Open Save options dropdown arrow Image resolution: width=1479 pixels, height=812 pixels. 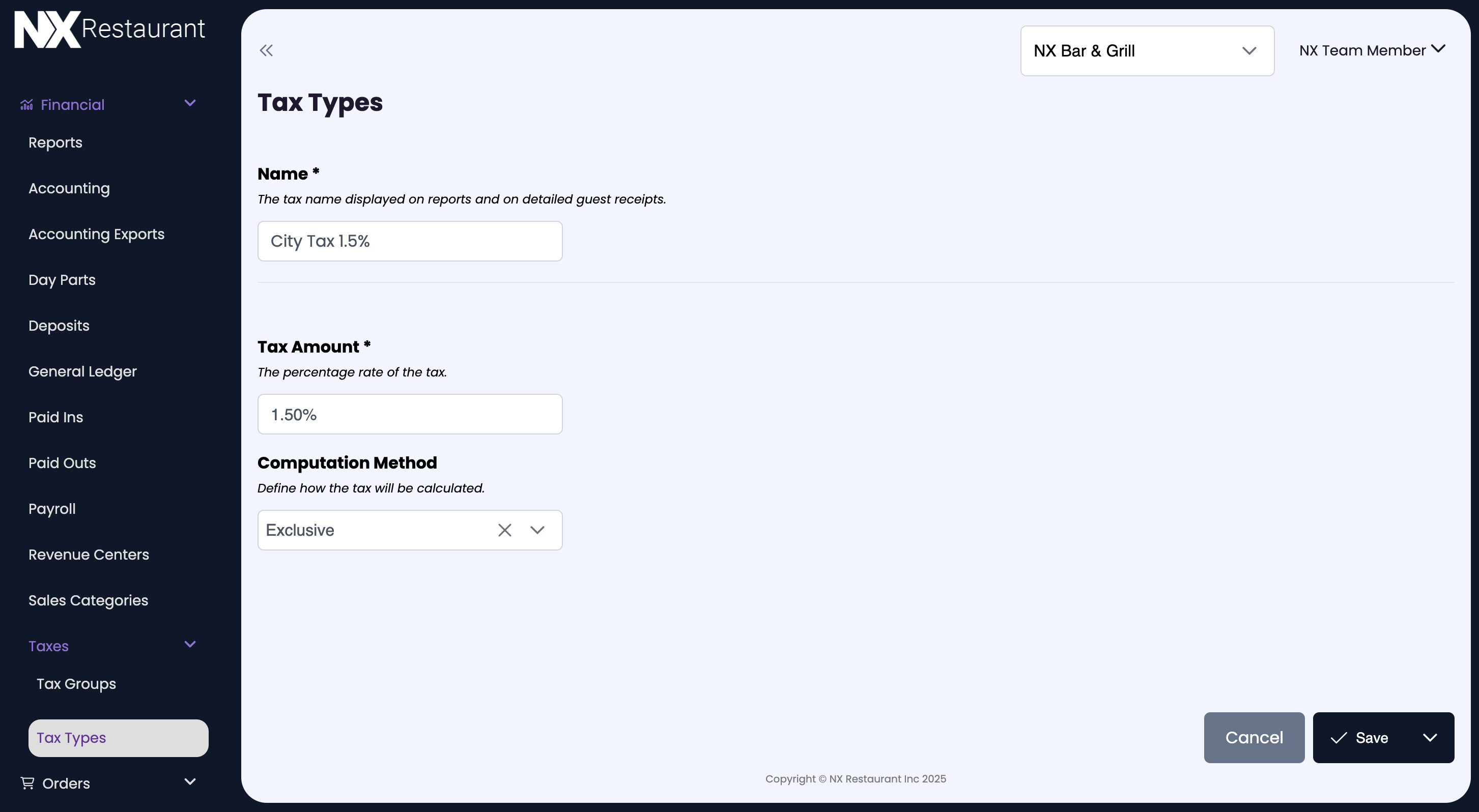click(1430, 738)
